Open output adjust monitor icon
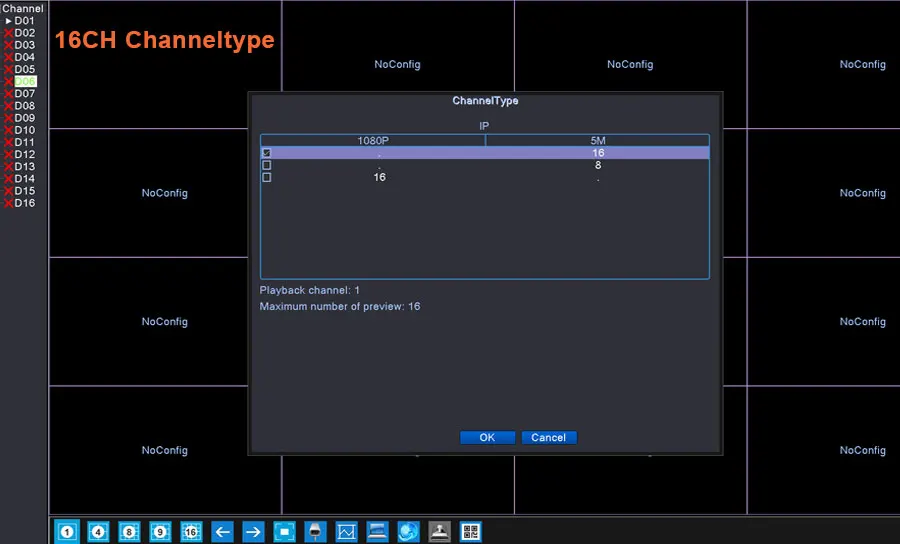900x544 pixels. [377, 532]
